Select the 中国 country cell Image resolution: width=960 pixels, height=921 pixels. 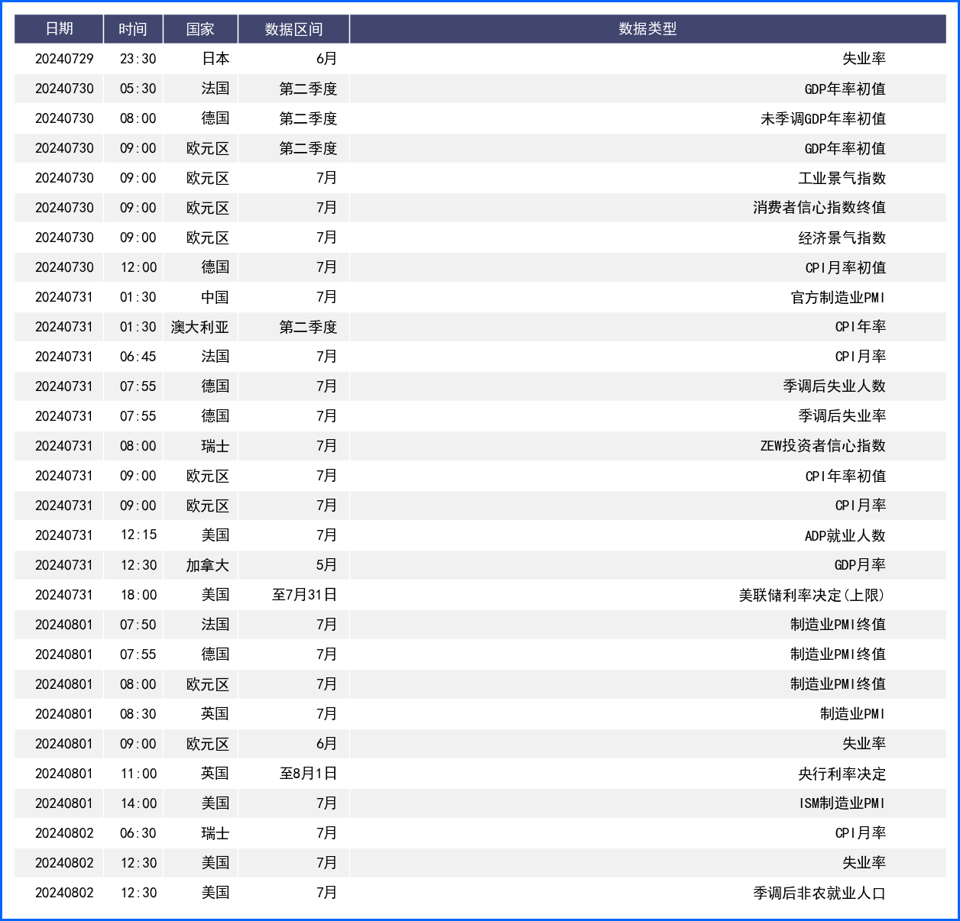pyautogui.click(x=216, y=298)
